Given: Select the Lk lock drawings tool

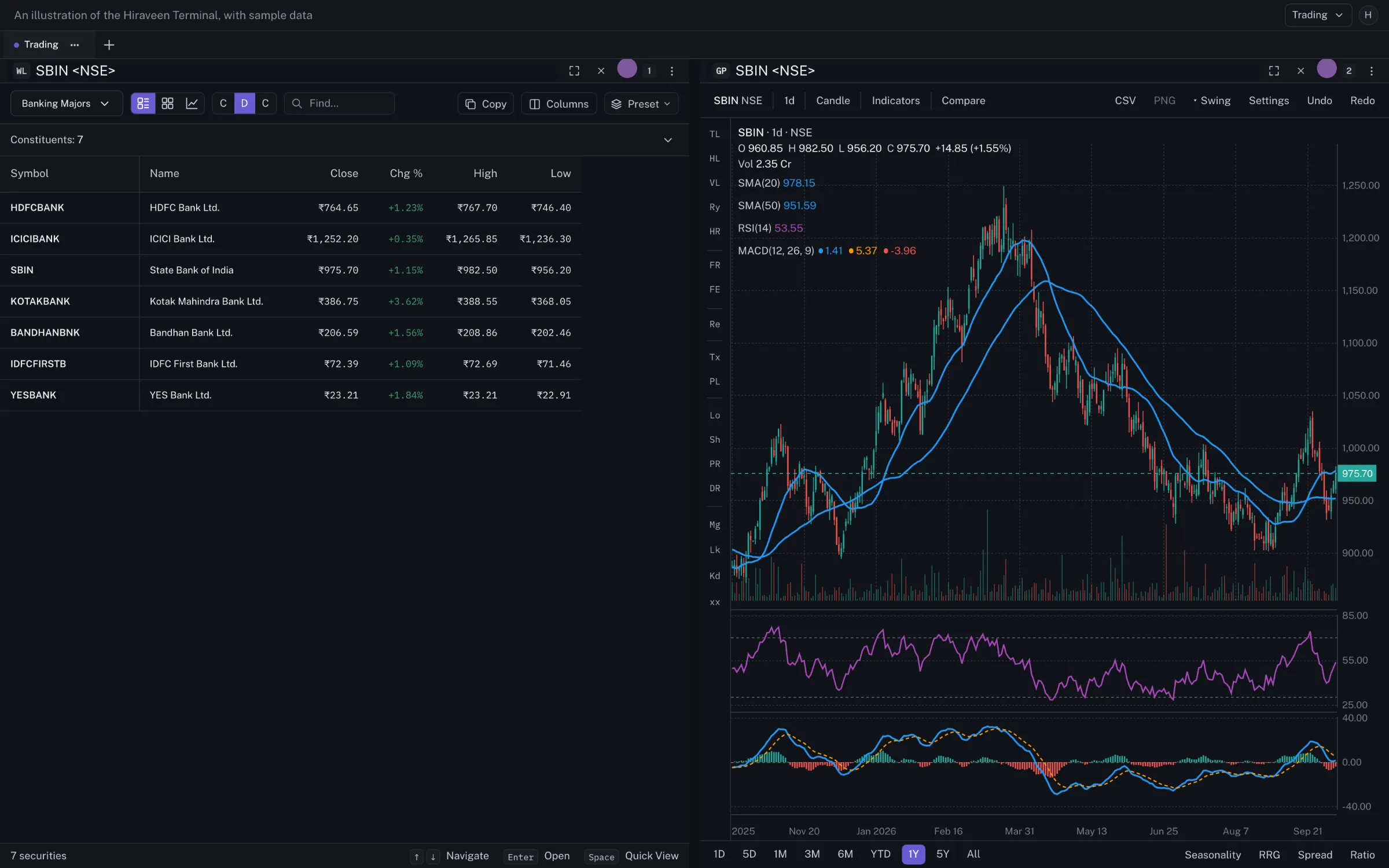Looking at the screenshot, I should coord(715,550).
